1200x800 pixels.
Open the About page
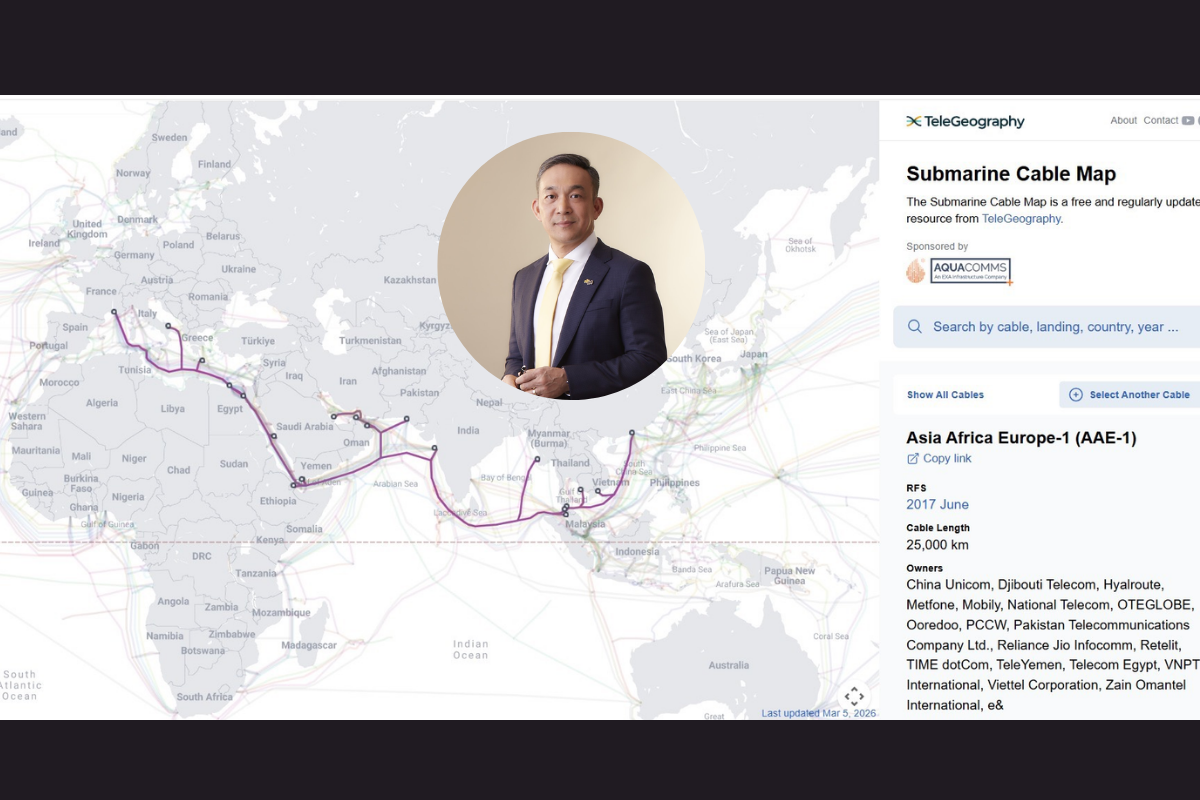click(1123, 121)
